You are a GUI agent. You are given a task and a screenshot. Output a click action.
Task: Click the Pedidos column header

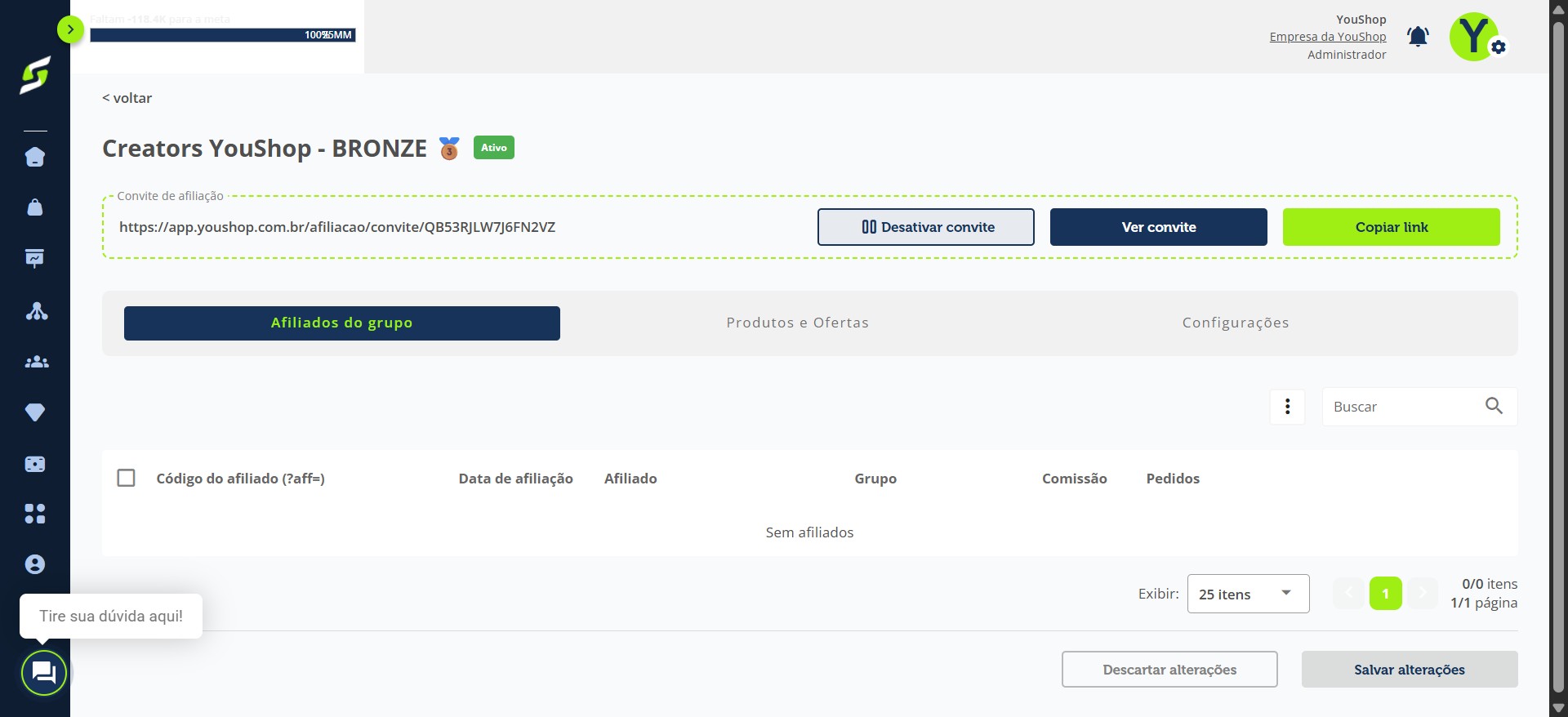(1173, 479)
